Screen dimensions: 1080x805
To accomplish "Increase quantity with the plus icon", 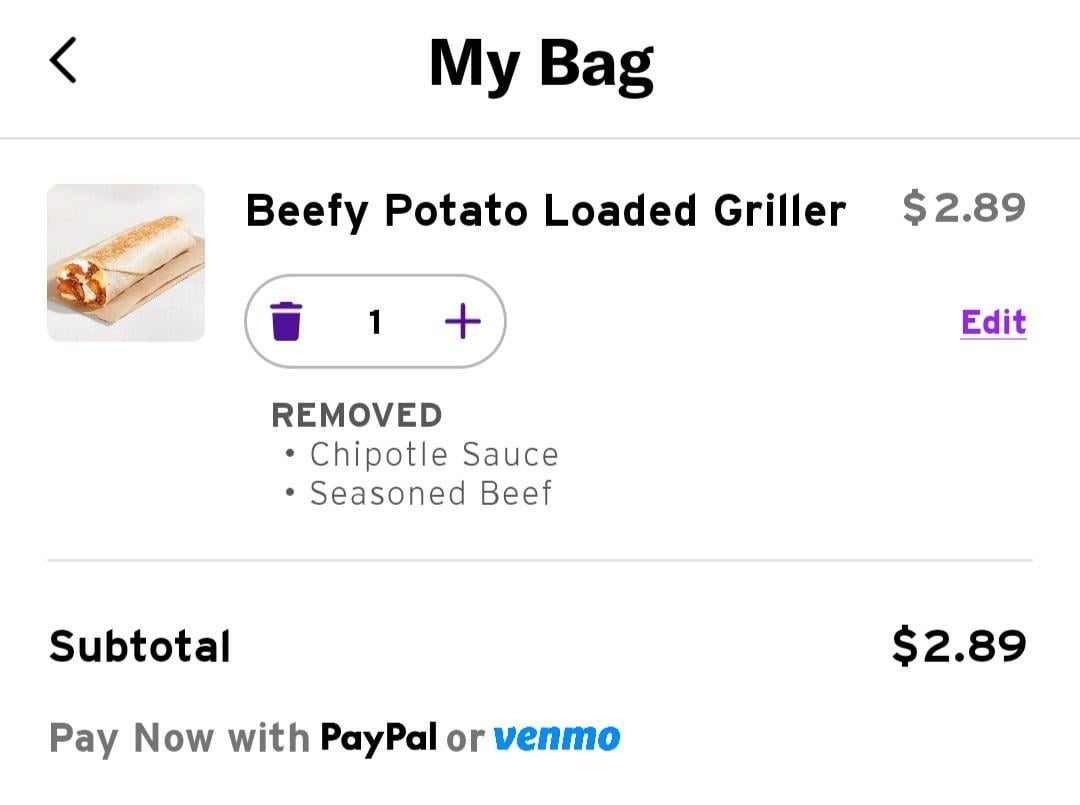I will (x=462, y=322).
